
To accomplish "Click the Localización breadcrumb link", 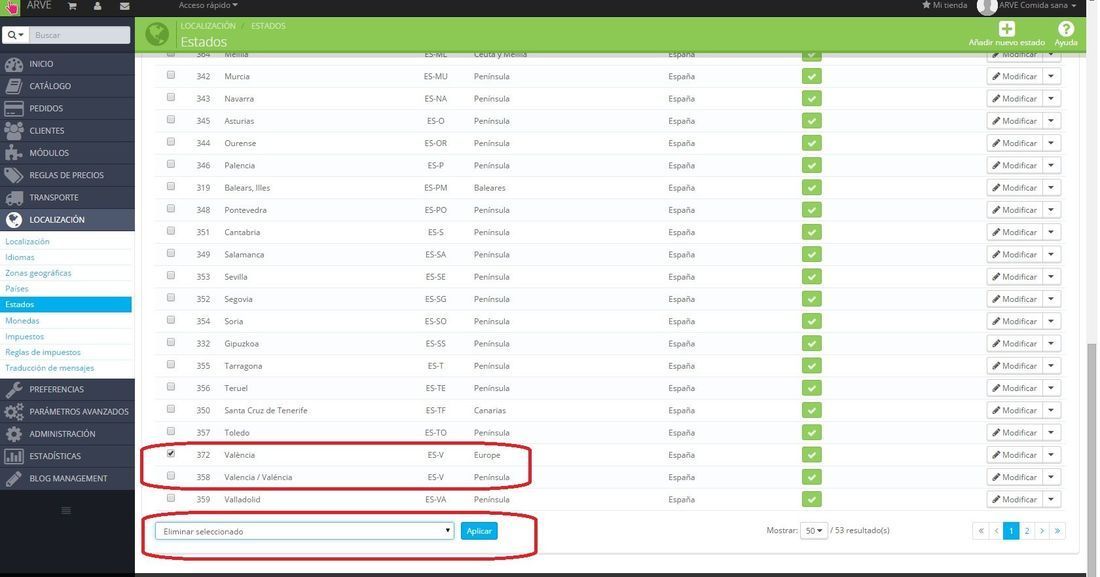I will point(208,26).
